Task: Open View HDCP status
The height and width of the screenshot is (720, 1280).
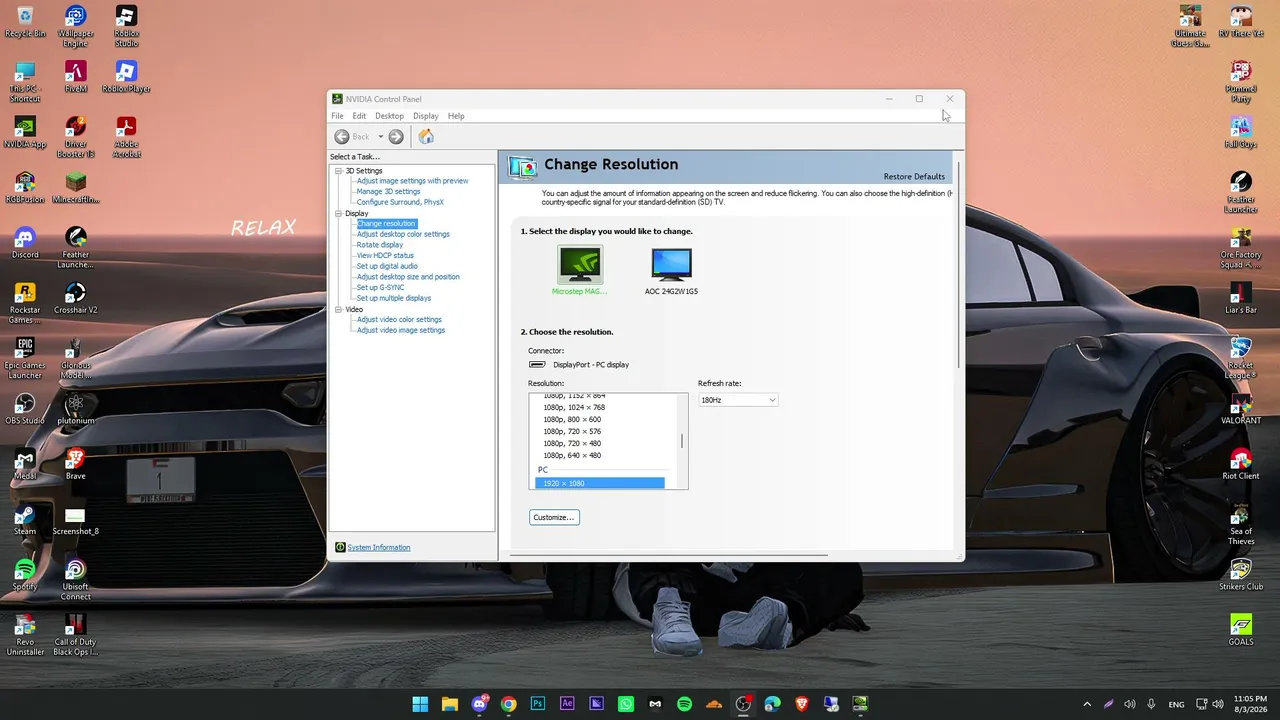Action: tap(385, 256)
